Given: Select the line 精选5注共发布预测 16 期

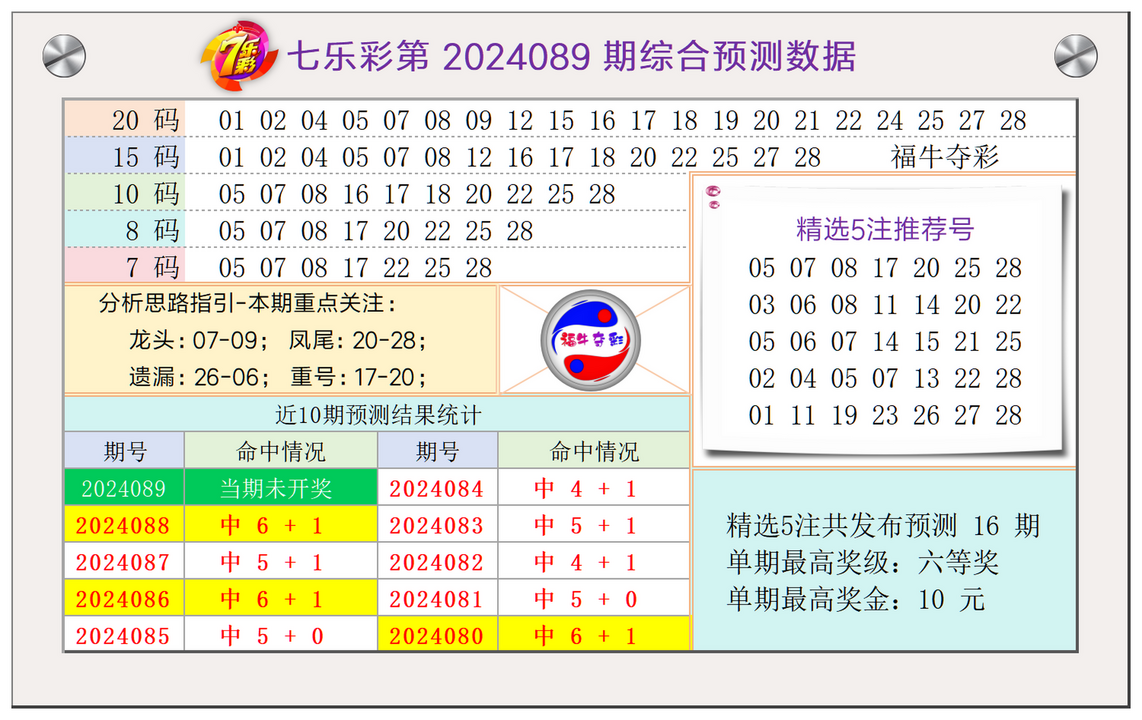Looking at the screenshot, I should (883, 525).
